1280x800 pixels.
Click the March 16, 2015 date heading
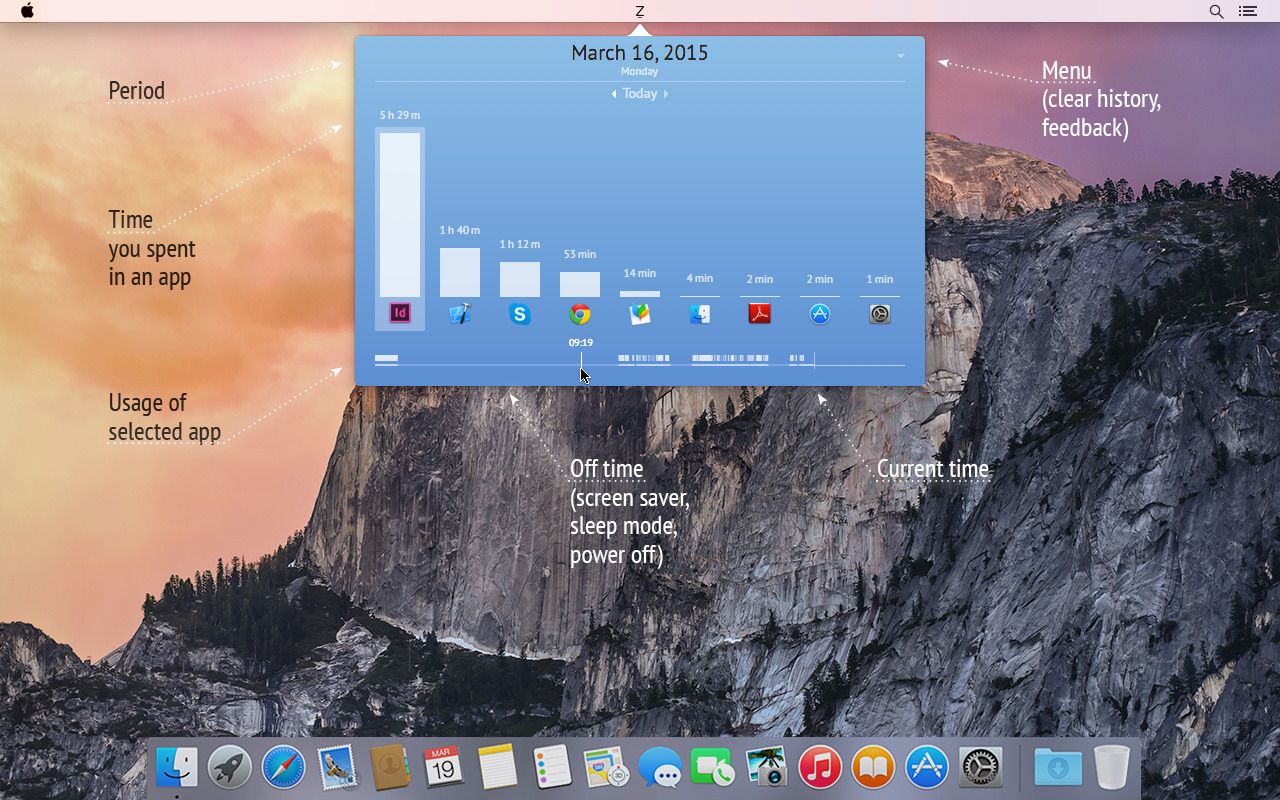tap(640, 52)
